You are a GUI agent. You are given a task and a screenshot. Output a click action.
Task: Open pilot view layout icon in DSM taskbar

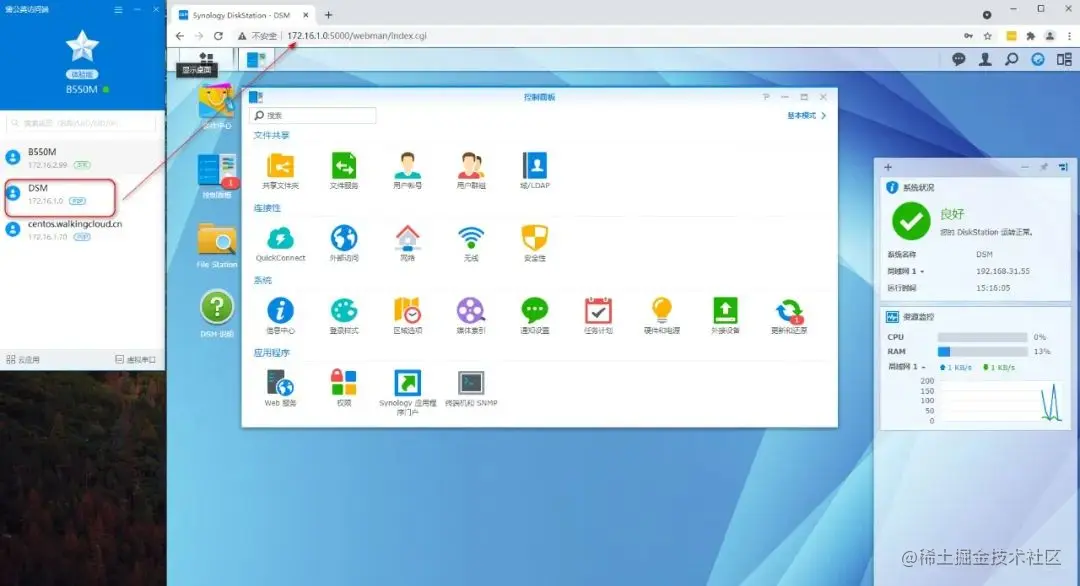coord(1064,59)
